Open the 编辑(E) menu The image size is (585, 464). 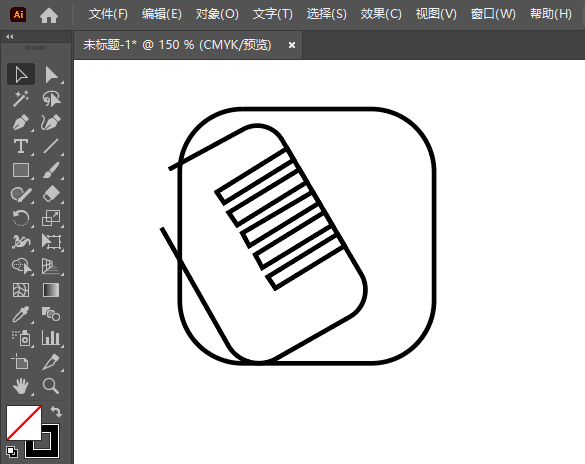click(x=162, y=14)
